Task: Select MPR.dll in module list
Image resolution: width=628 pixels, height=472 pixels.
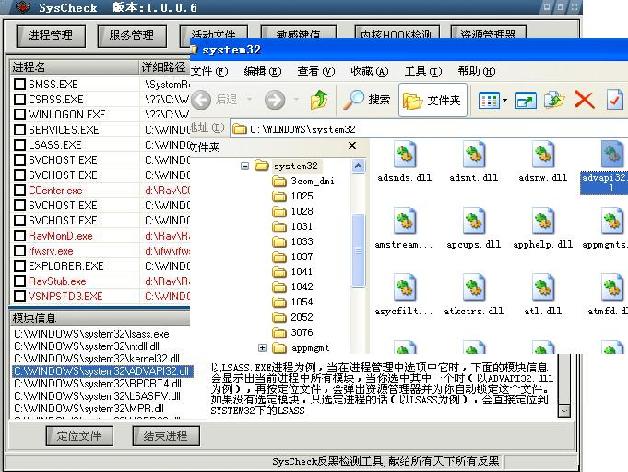Action: (89, 408)
